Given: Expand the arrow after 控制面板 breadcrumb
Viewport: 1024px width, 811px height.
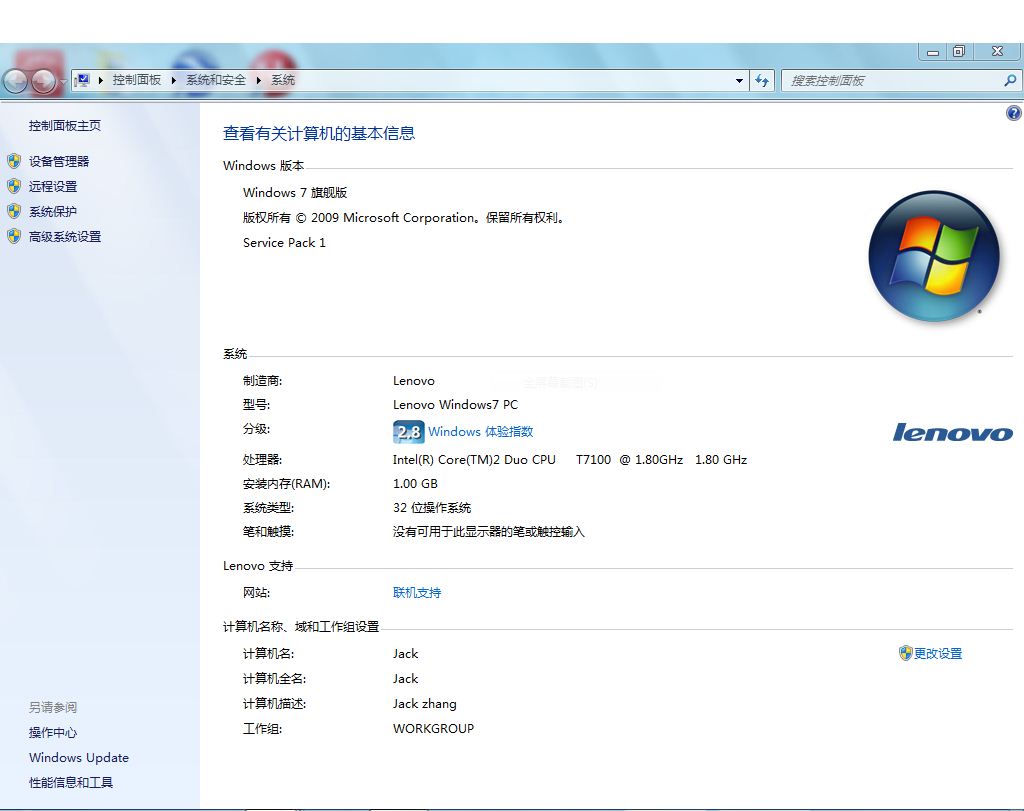Looking at the screenshot, I should click(174, 80).
